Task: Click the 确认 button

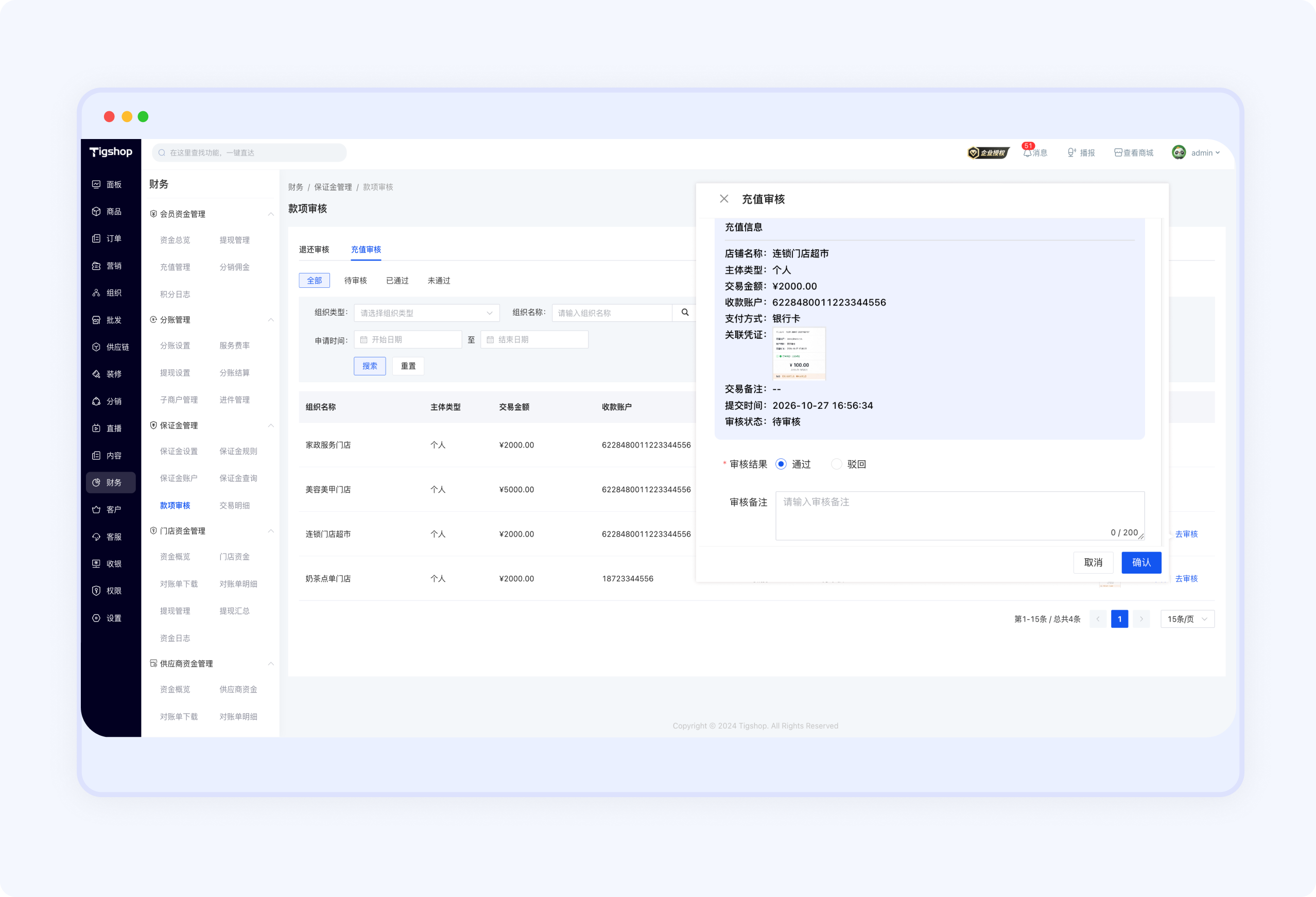Action: tap(1141, 562)
